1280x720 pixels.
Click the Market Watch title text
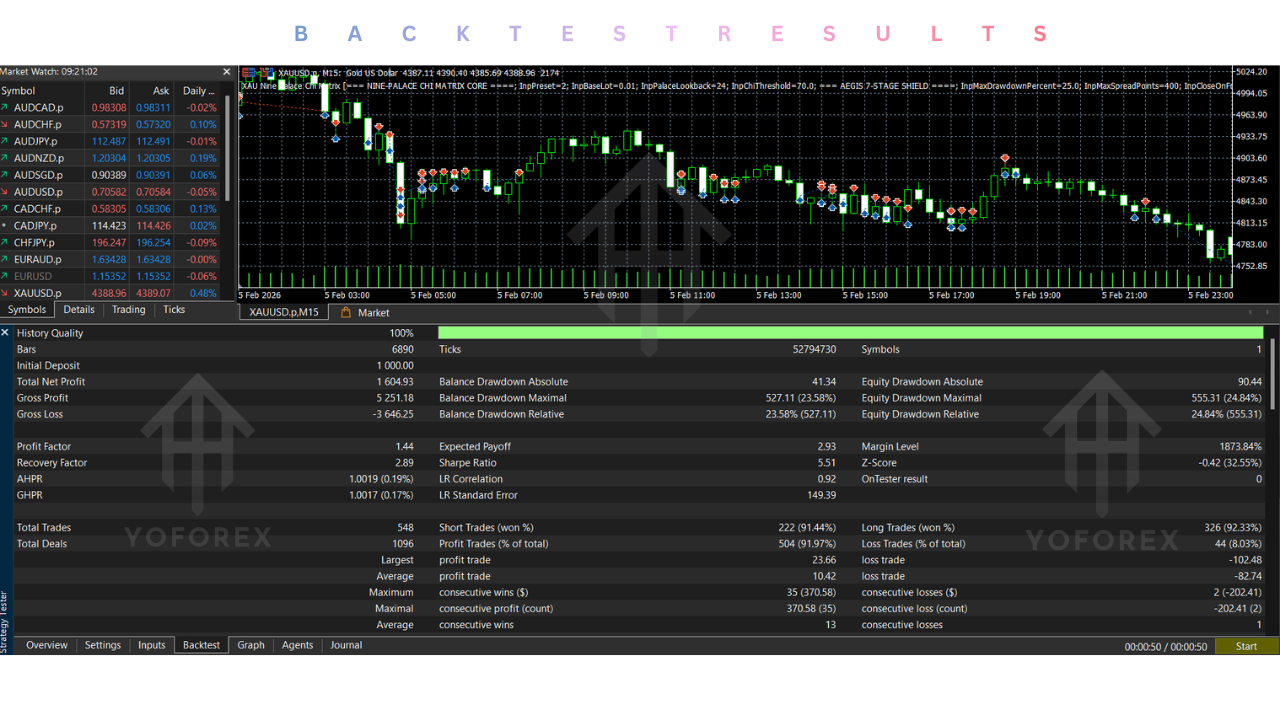[49, 72]
